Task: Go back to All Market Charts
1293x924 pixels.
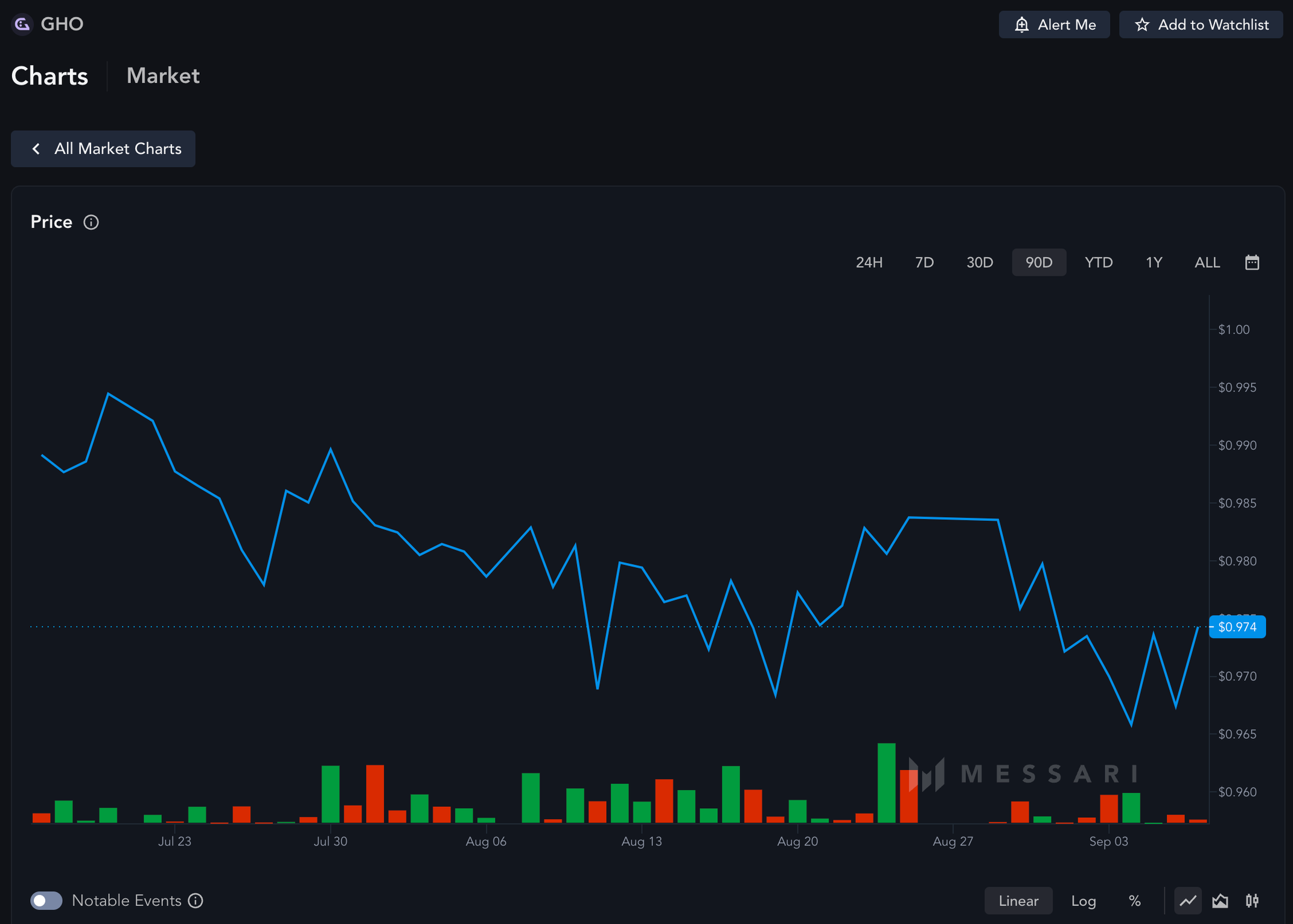Action: 103,149
